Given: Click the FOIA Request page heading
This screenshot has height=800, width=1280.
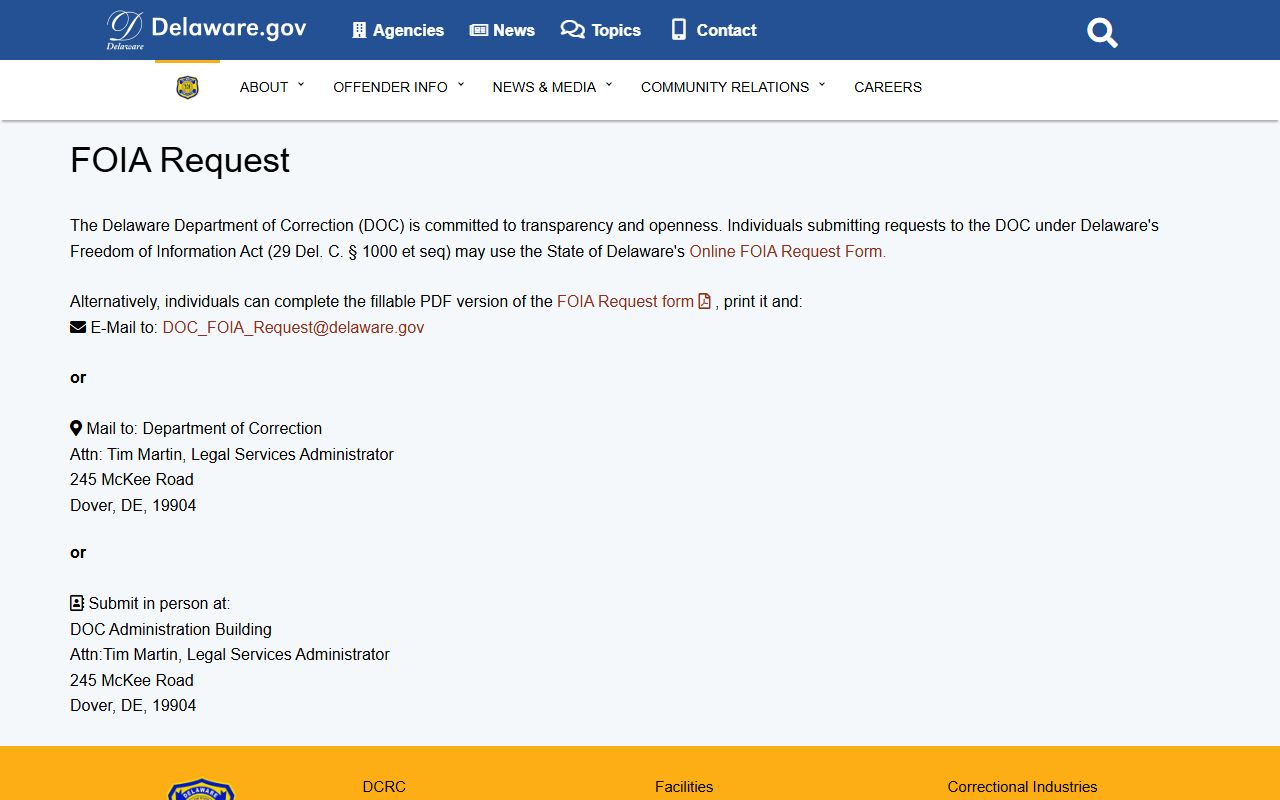Looking at the screenshot, I should coord(180,160).
